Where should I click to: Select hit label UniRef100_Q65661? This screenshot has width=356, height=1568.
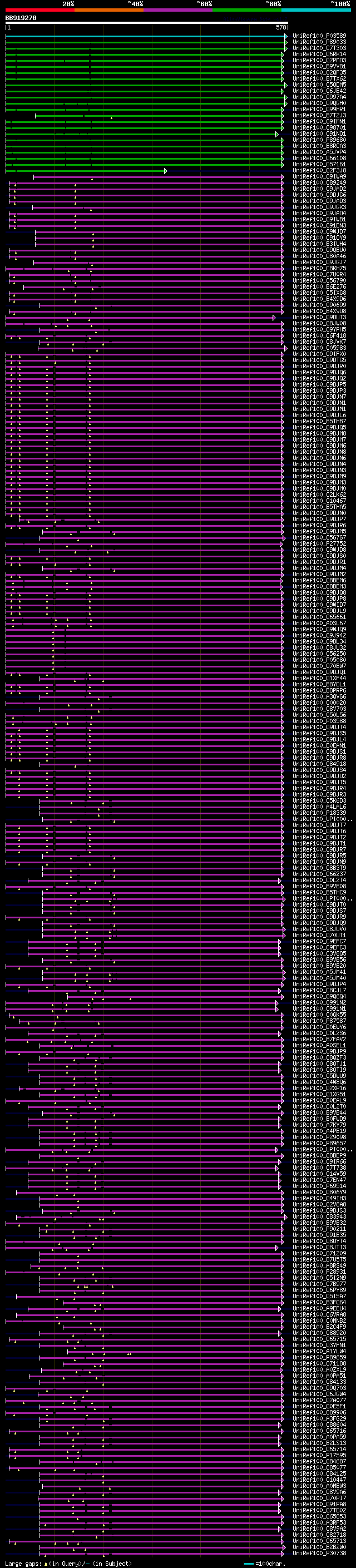[x=319, y=617]
